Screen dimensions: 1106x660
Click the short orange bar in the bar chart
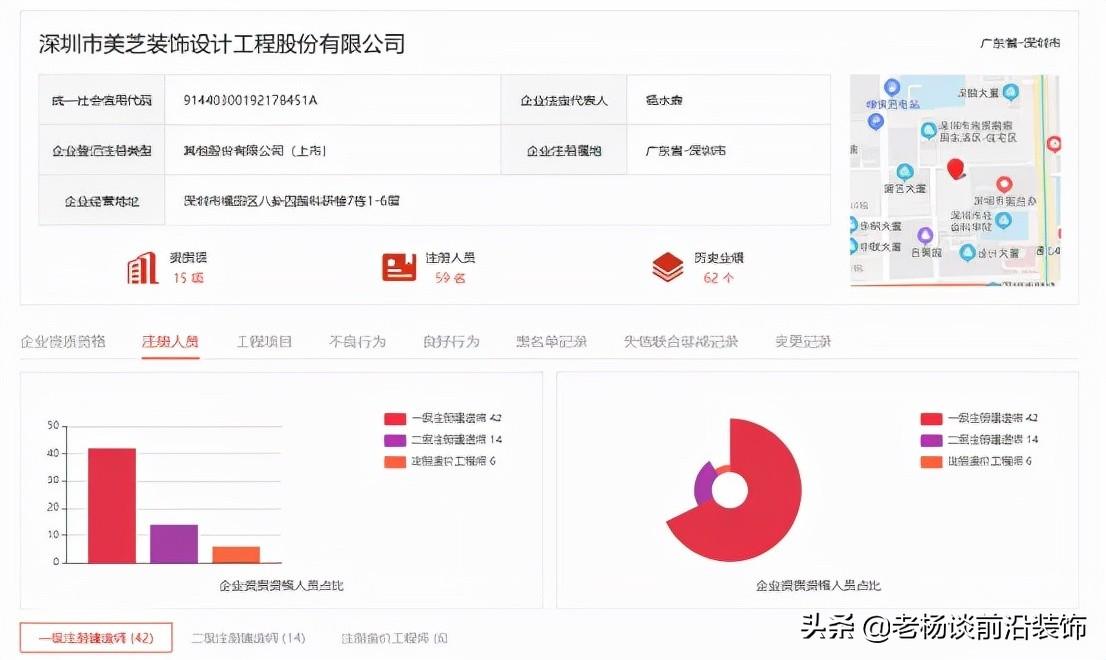tap(236, 555)
